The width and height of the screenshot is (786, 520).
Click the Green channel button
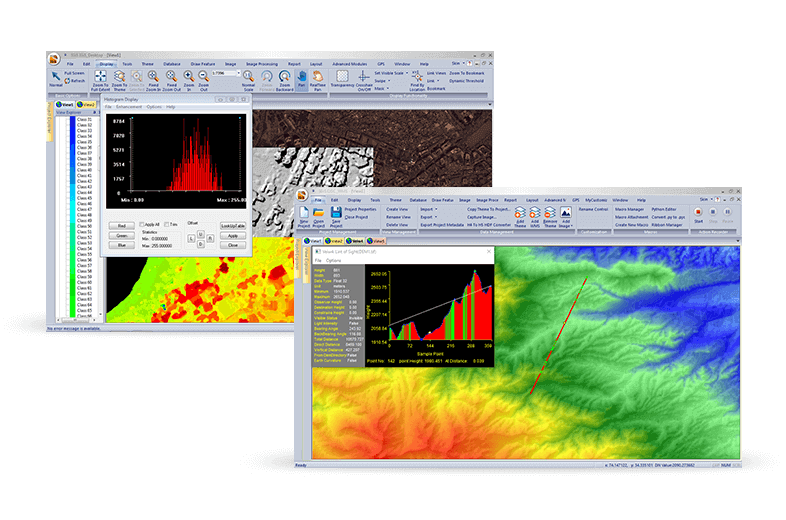(x=116, y=235)
